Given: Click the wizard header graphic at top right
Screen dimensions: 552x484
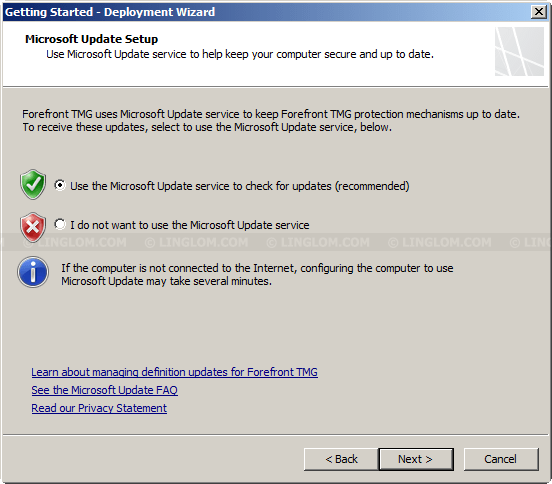Looking at the screenshot, I should (x=519, y=51).
